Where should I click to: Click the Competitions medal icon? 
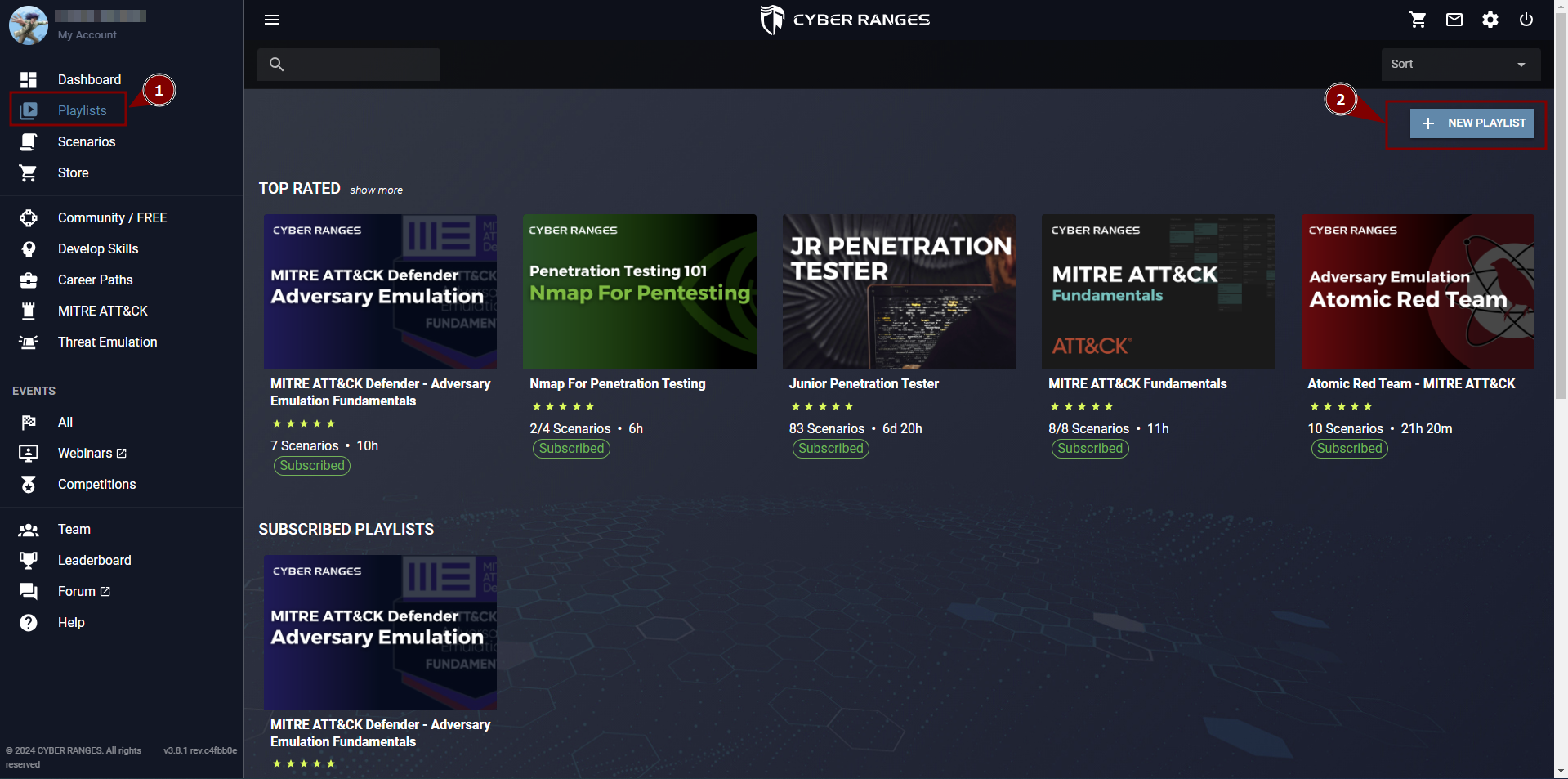pos(29,484)
